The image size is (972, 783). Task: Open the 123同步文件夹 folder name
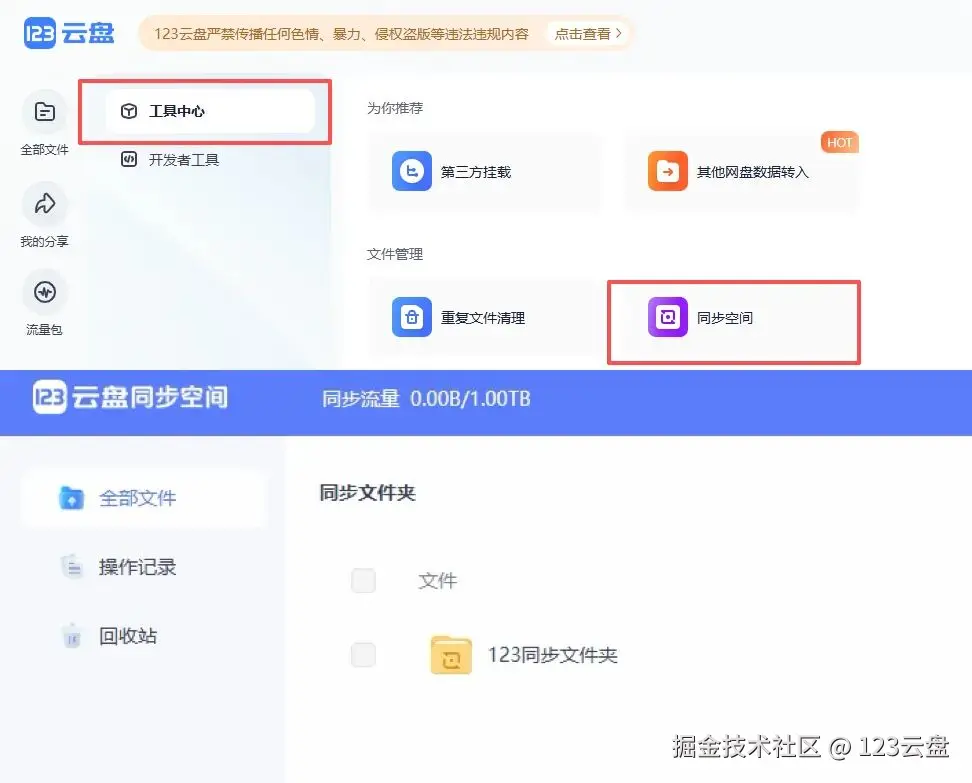click(x=552, y=655)
